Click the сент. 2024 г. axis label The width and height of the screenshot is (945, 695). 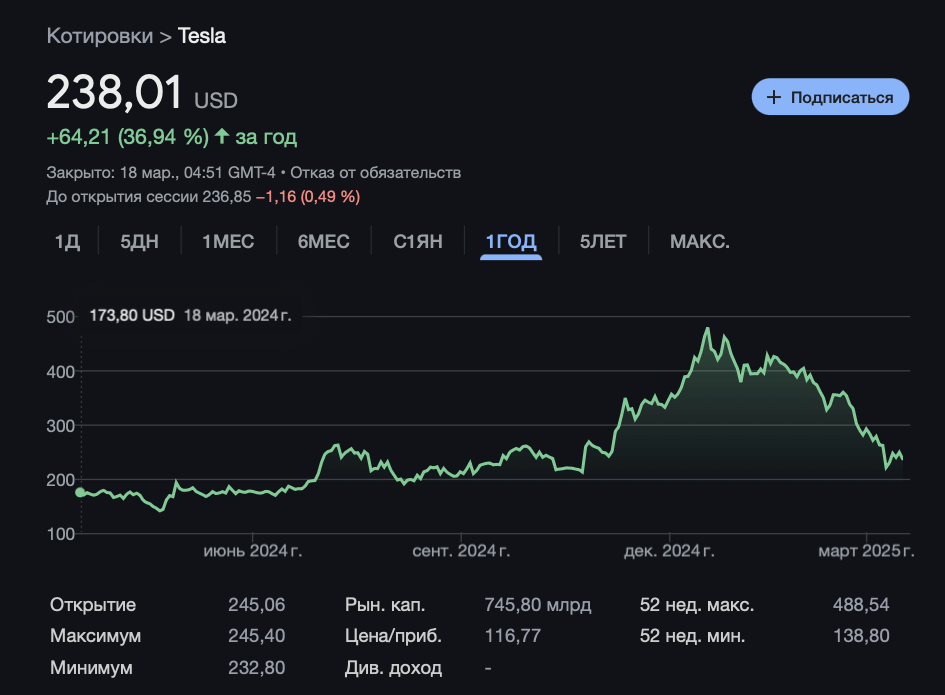pos(461,551)
